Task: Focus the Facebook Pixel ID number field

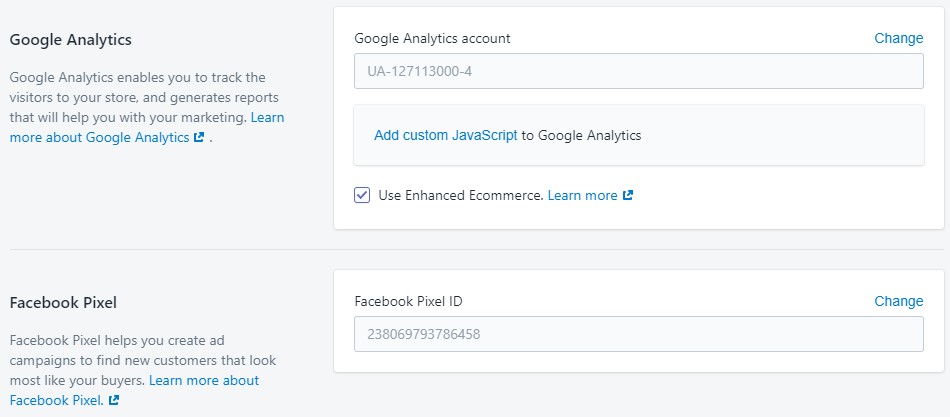Action: coord(639,334)
